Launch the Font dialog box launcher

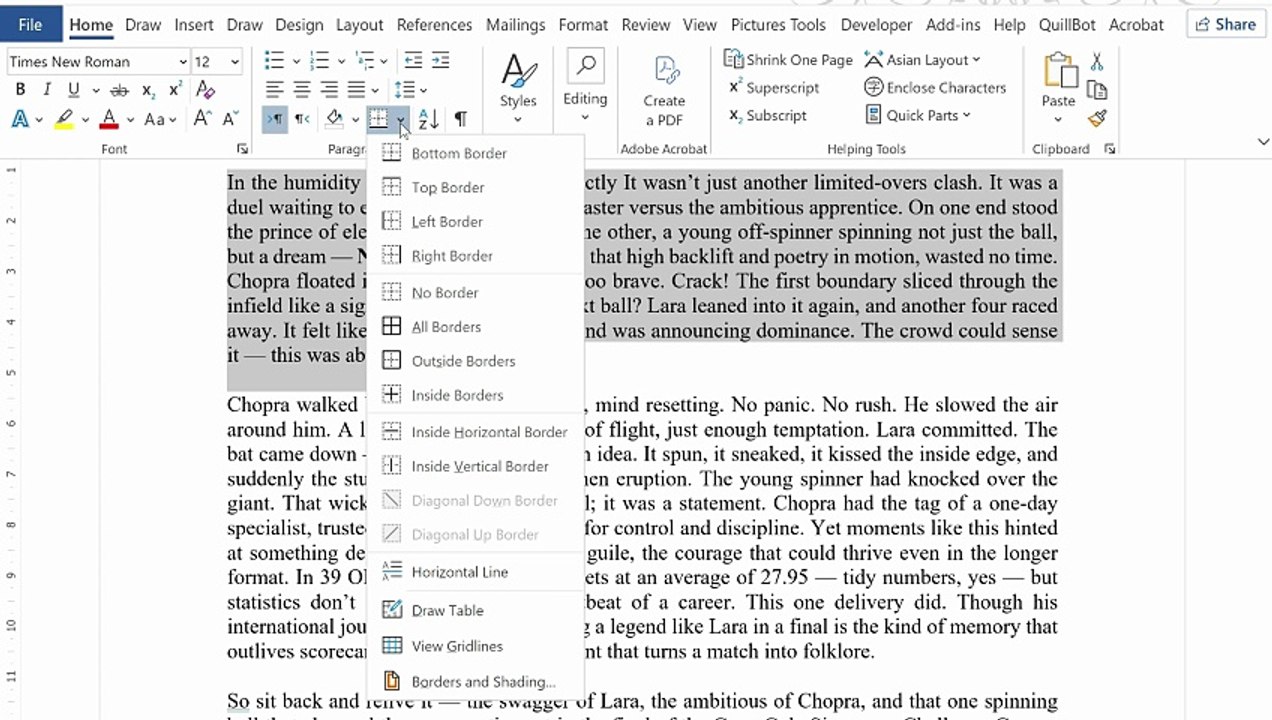(x=242, y=149)
